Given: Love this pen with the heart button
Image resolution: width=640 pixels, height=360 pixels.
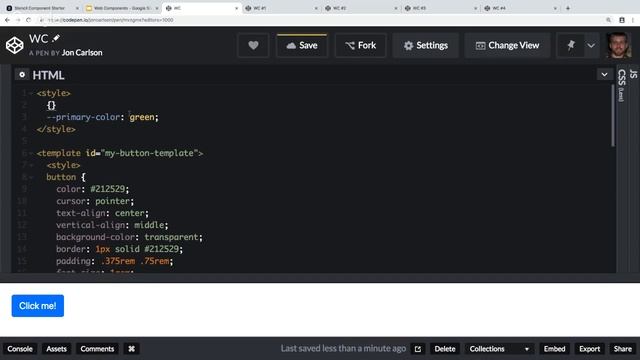Looking at the screenshot, I should (253, 45).
